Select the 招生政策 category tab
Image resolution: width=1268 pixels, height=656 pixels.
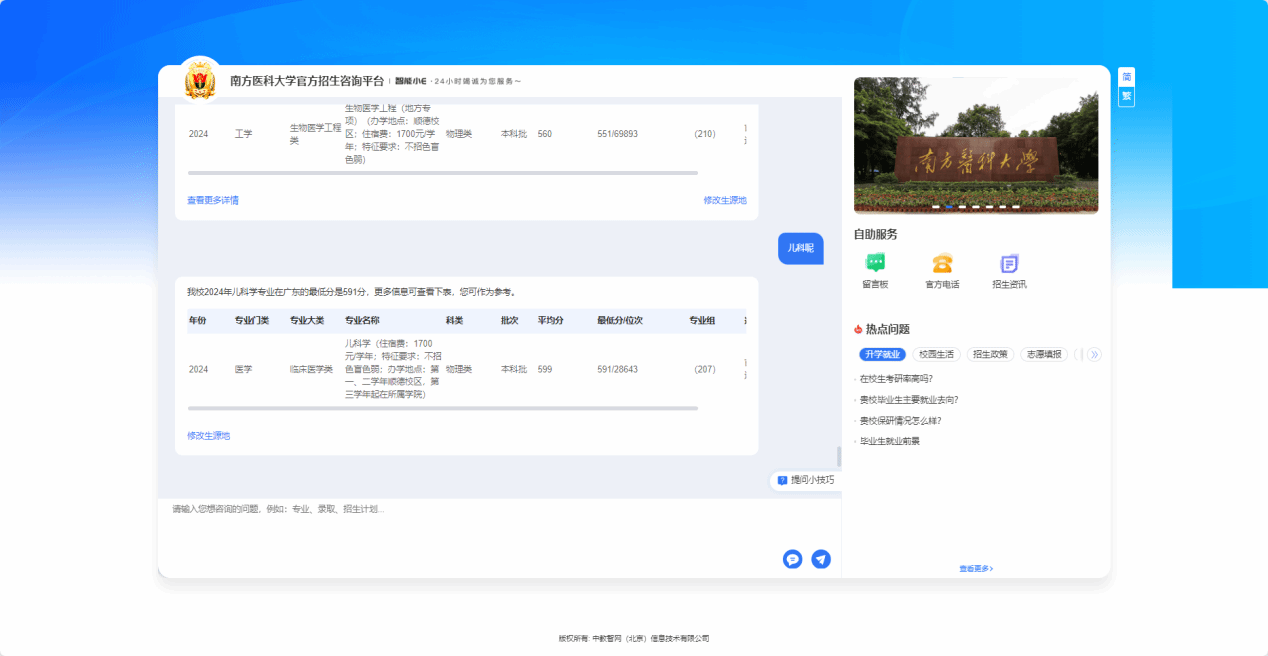click(x=990, y=354)
